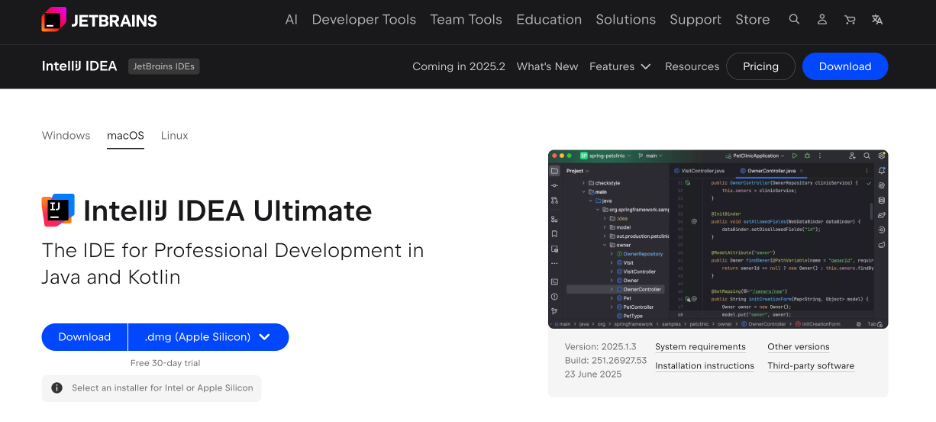Screen dimensions: 936x422
Task: Open the site search magnifier icon
Action: [x=794, y=20]
